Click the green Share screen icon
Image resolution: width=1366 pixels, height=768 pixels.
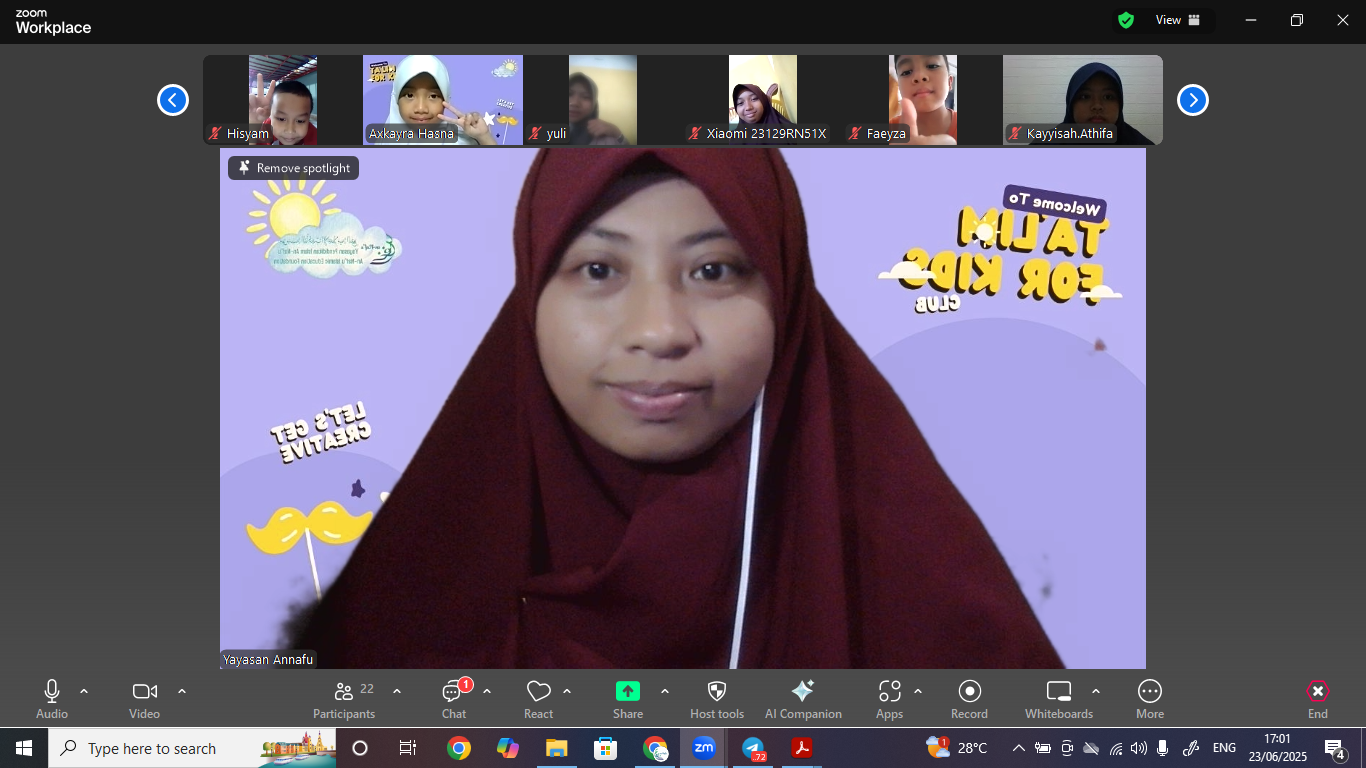628,691
